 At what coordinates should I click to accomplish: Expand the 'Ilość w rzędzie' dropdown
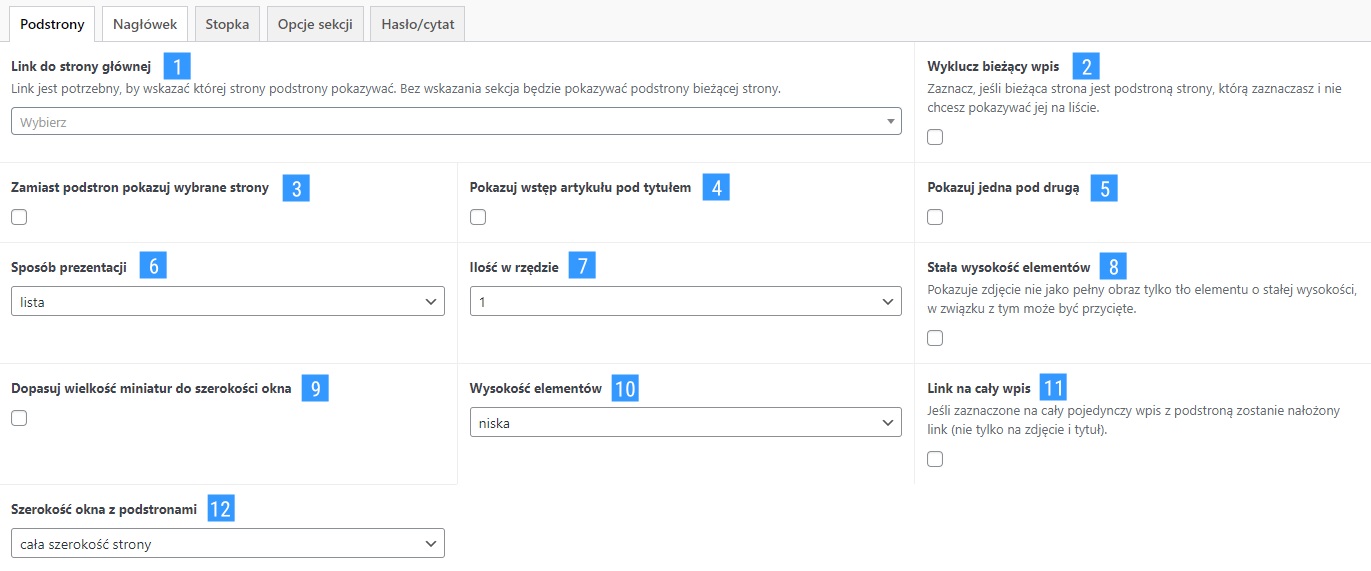click(x=686, y=301)
